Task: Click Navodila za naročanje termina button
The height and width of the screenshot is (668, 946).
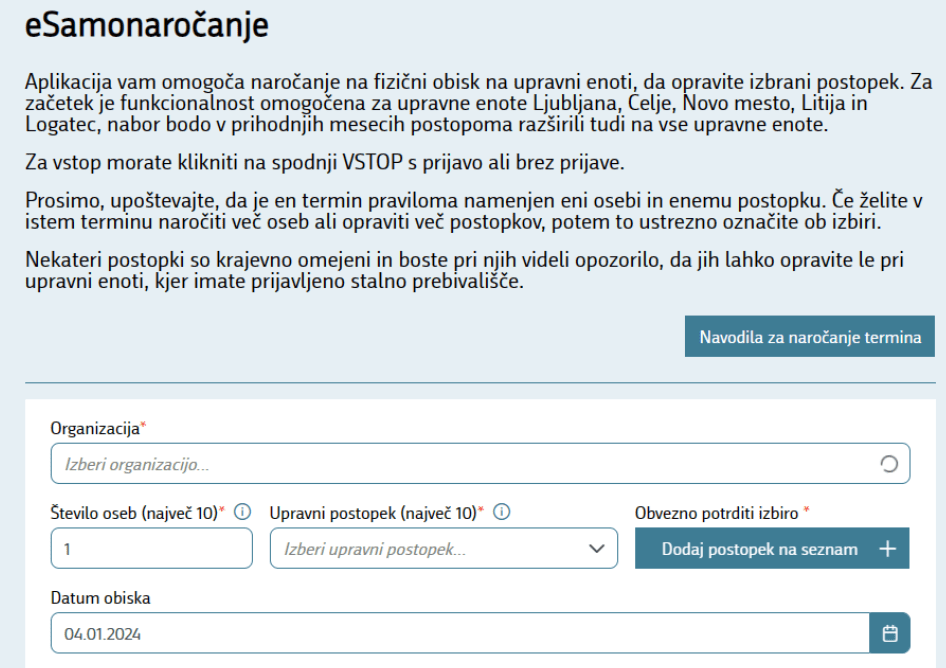Action: click(x=810, y=336)
